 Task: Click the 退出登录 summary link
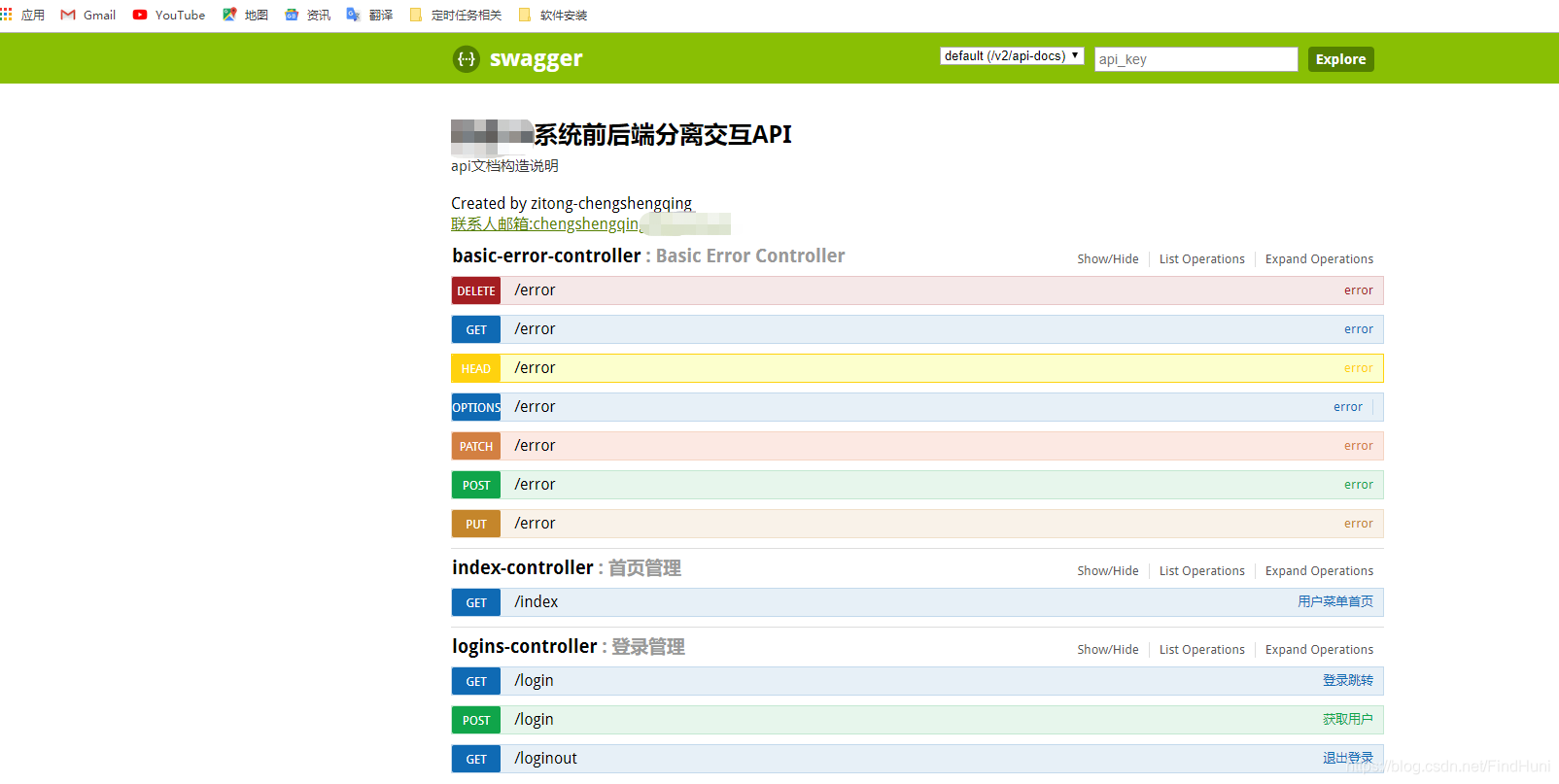click(1348, 759)
